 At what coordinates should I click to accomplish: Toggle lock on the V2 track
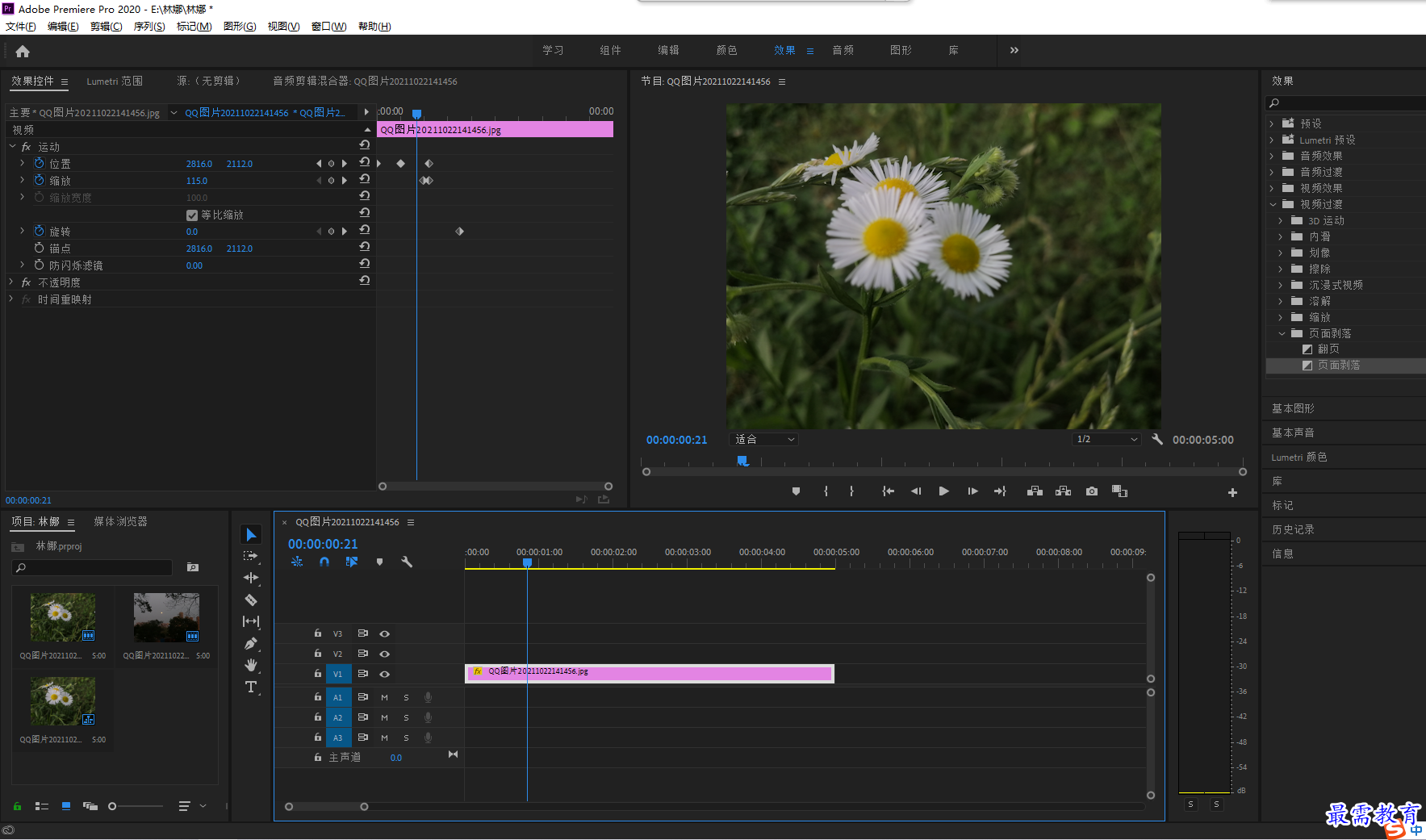pyautogui.click(x=318, y=654)
